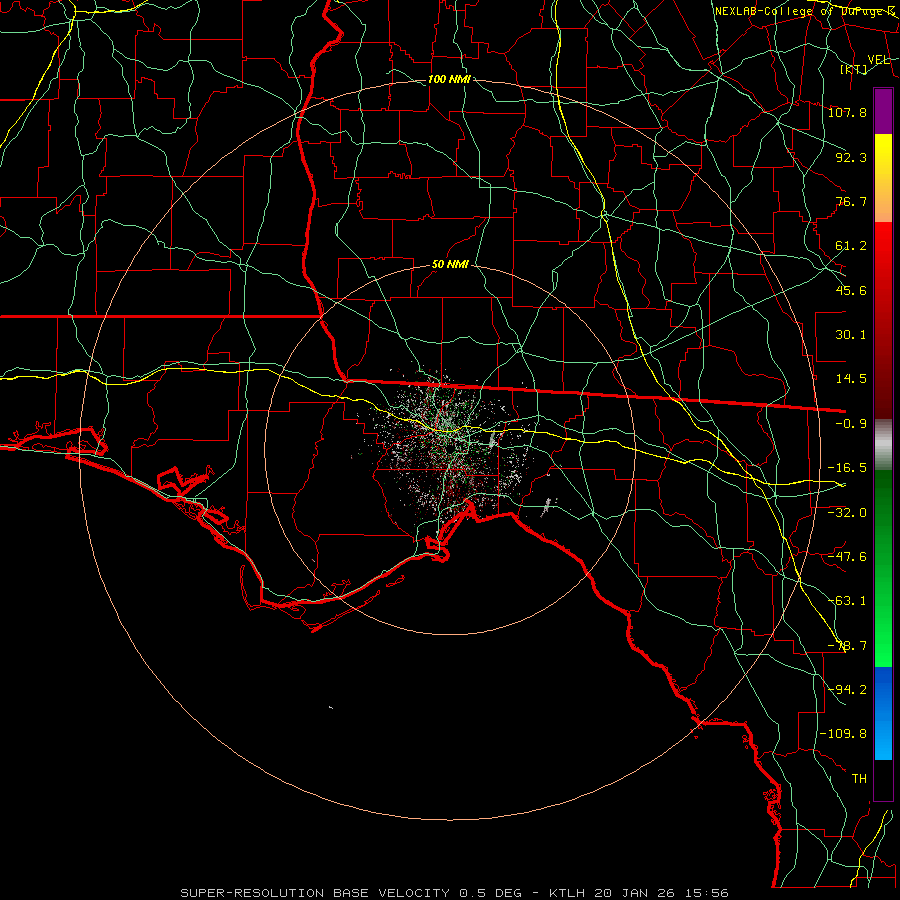Click the -78.7 velocity scale value
The width and height of the screenshot is (900, 900).
pyautogui.click(x=847, y=646)
